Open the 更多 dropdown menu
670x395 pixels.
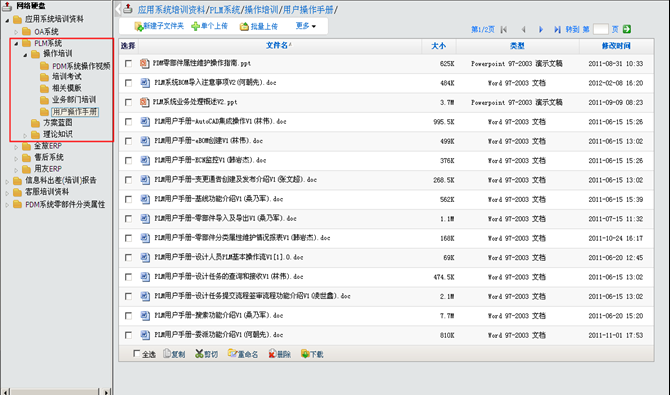click(306, 26)
